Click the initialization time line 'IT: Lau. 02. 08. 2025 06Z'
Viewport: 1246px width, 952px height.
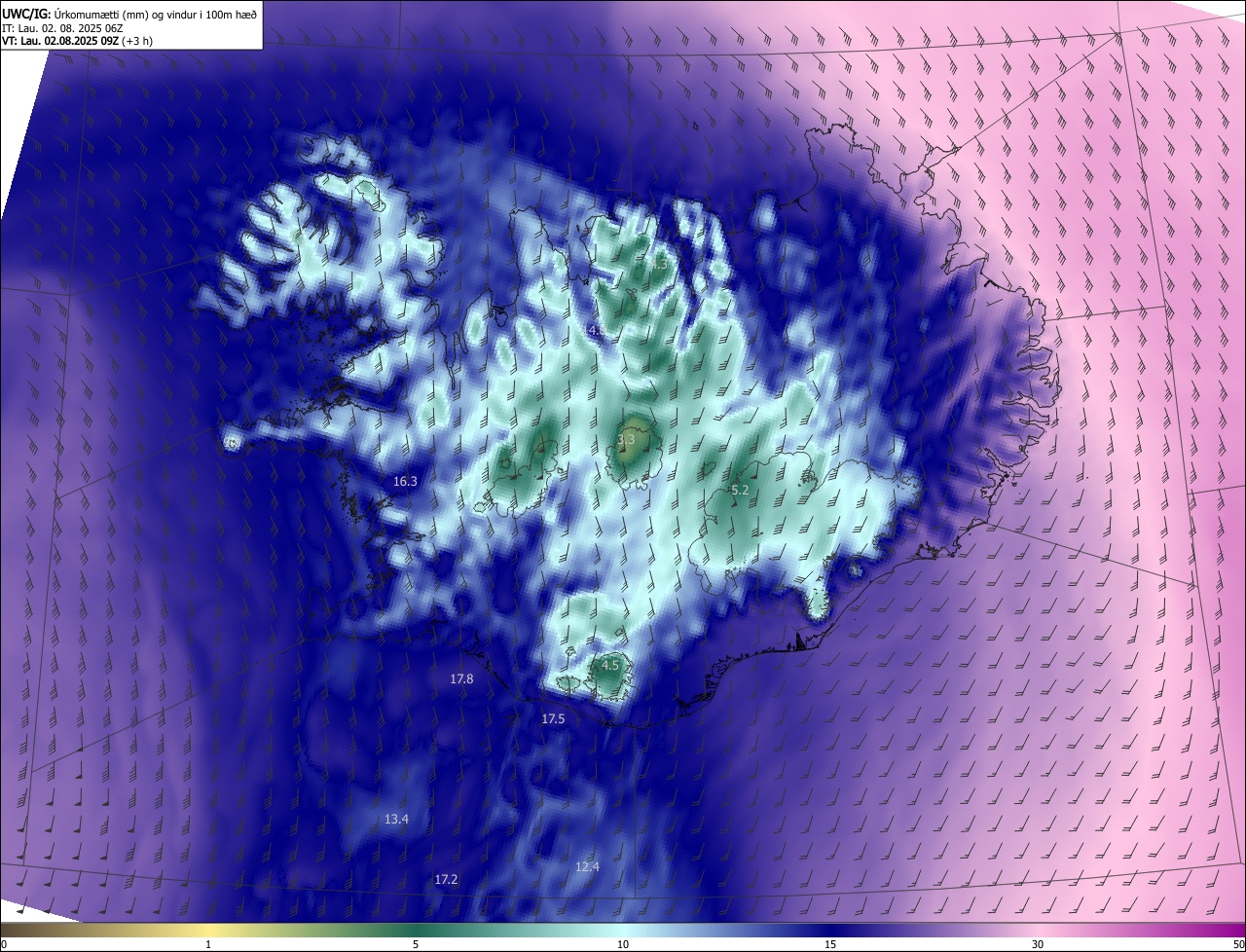pyautogui.click(x=62, y=27)
